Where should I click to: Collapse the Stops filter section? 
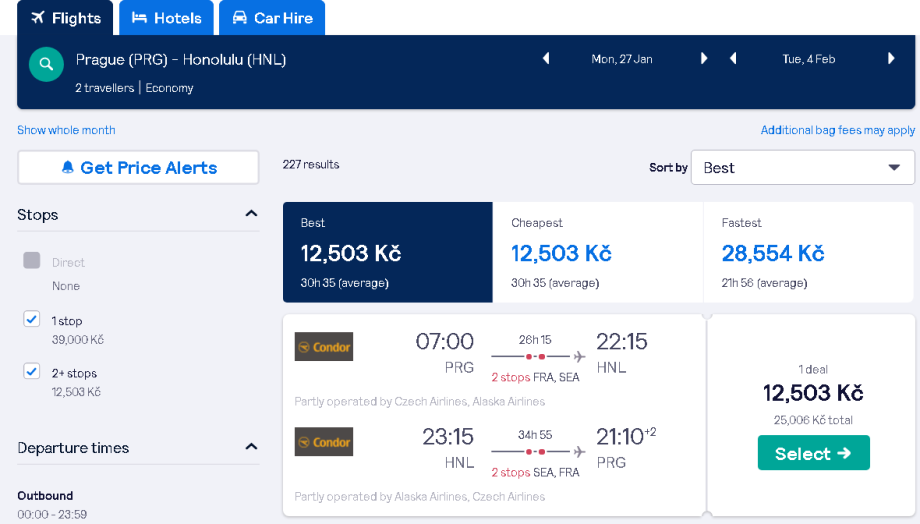(252, 214)
